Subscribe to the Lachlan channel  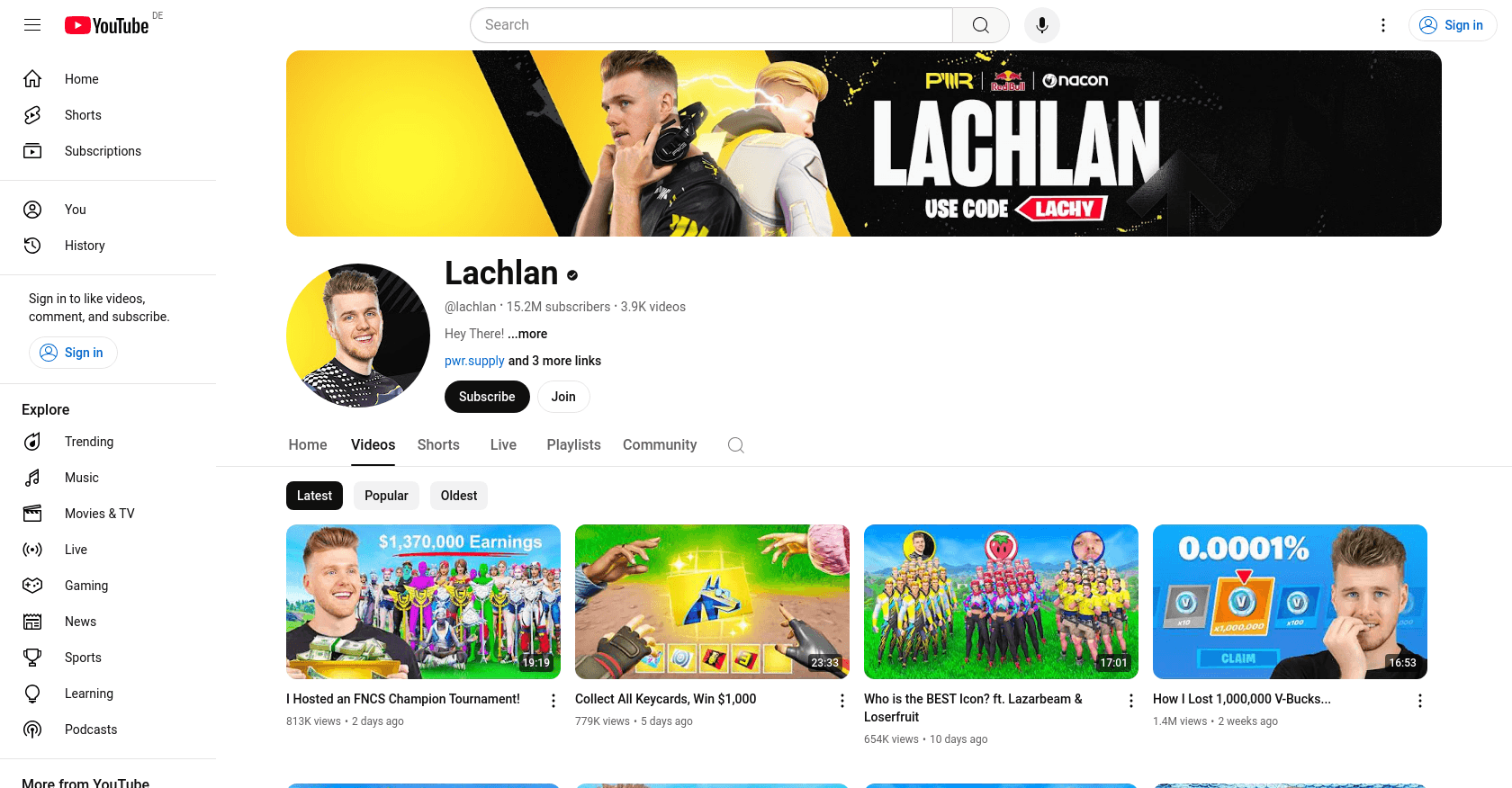point(487,397)
